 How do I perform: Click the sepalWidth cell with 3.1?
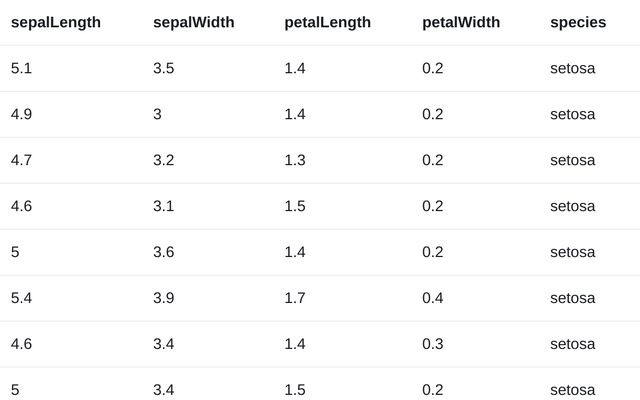(x=164, y=206)
